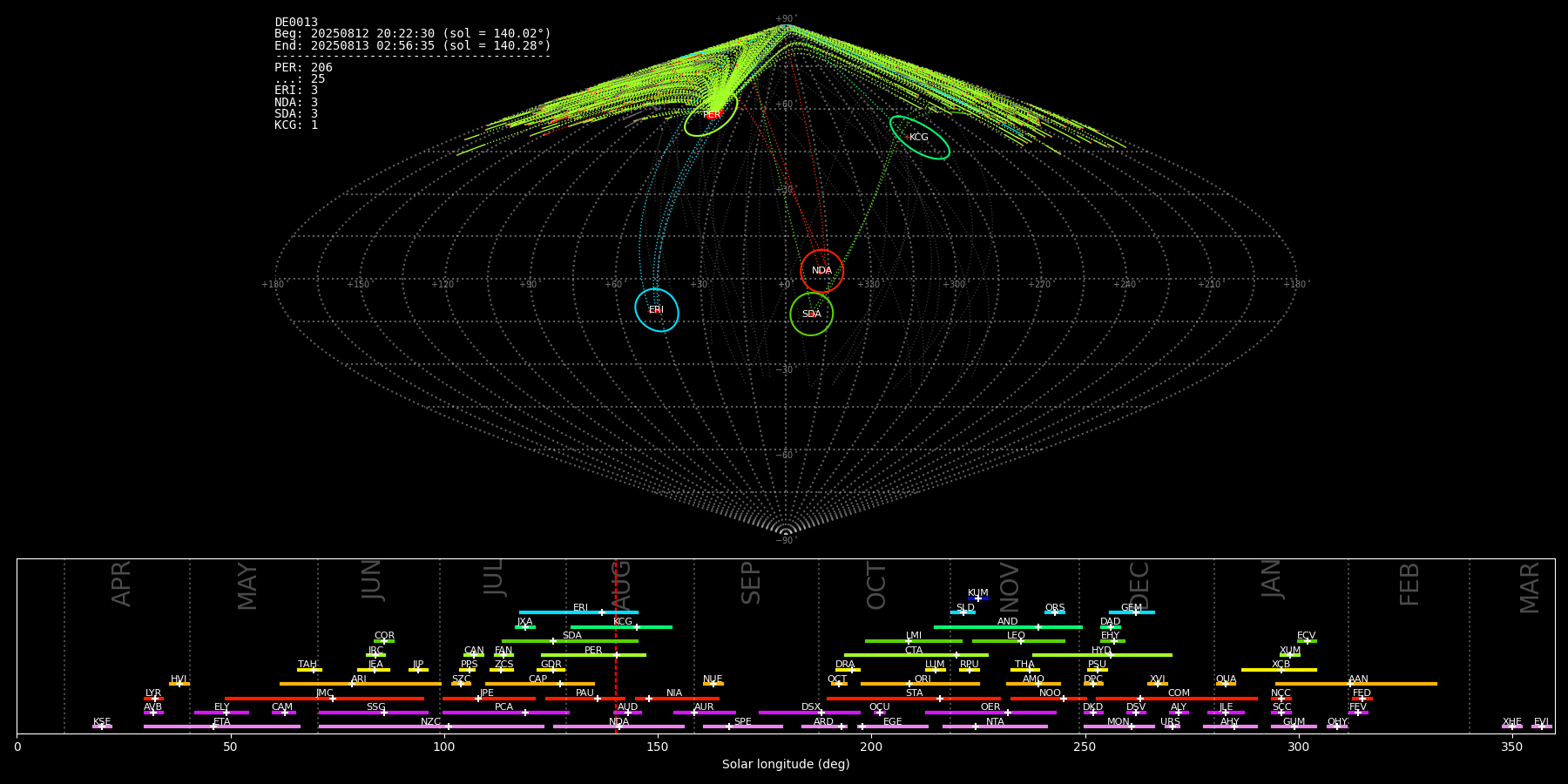Click the cyan ERI radiant circle

point(656,310)
